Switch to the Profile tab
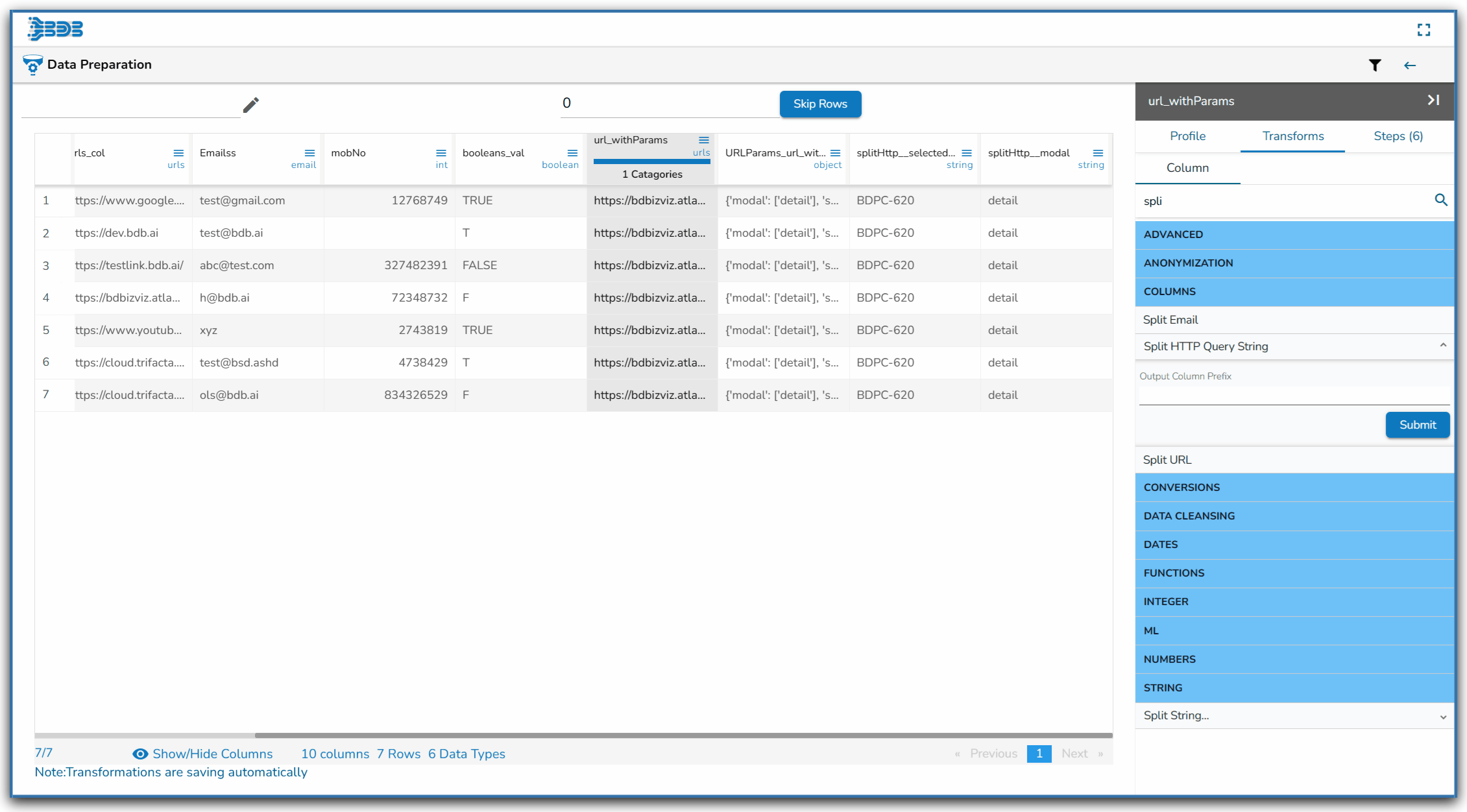1467x812 pixels. [x=1187, y=136]
